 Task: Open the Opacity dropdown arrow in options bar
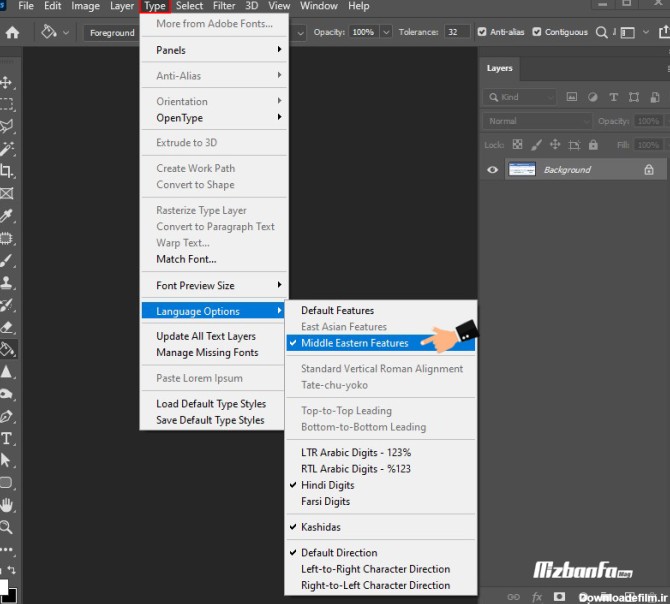click(x=386, y=32)
